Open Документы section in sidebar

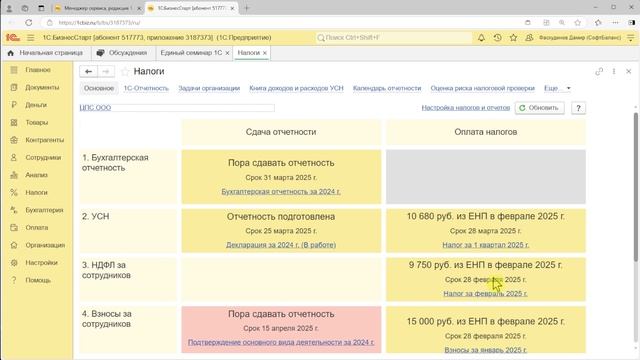click(42, 87)
